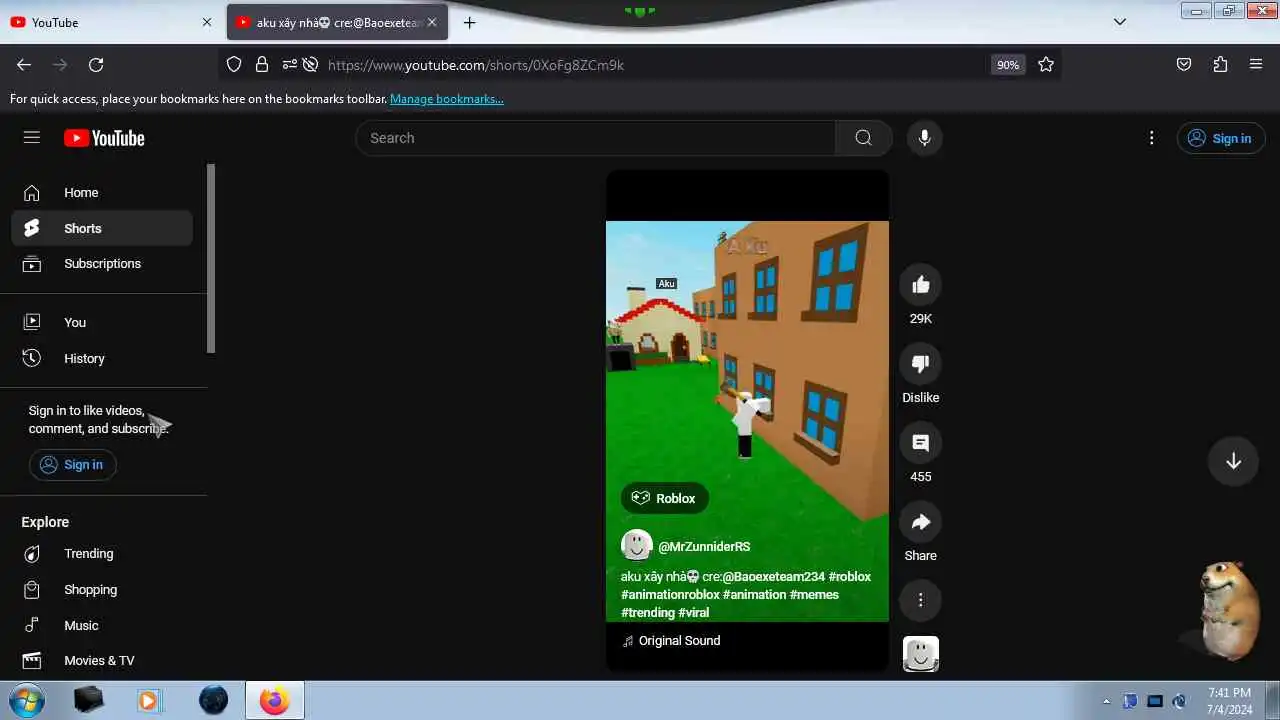
Task: Open Subscriptions in the sidebar
Action: [x=102, y=264]
